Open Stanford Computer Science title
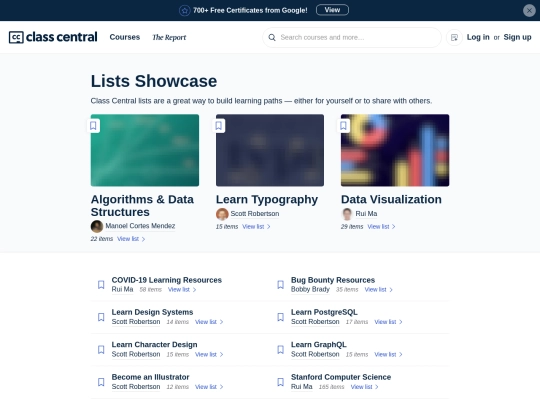The image size is (540, 405). coord(341,377)
